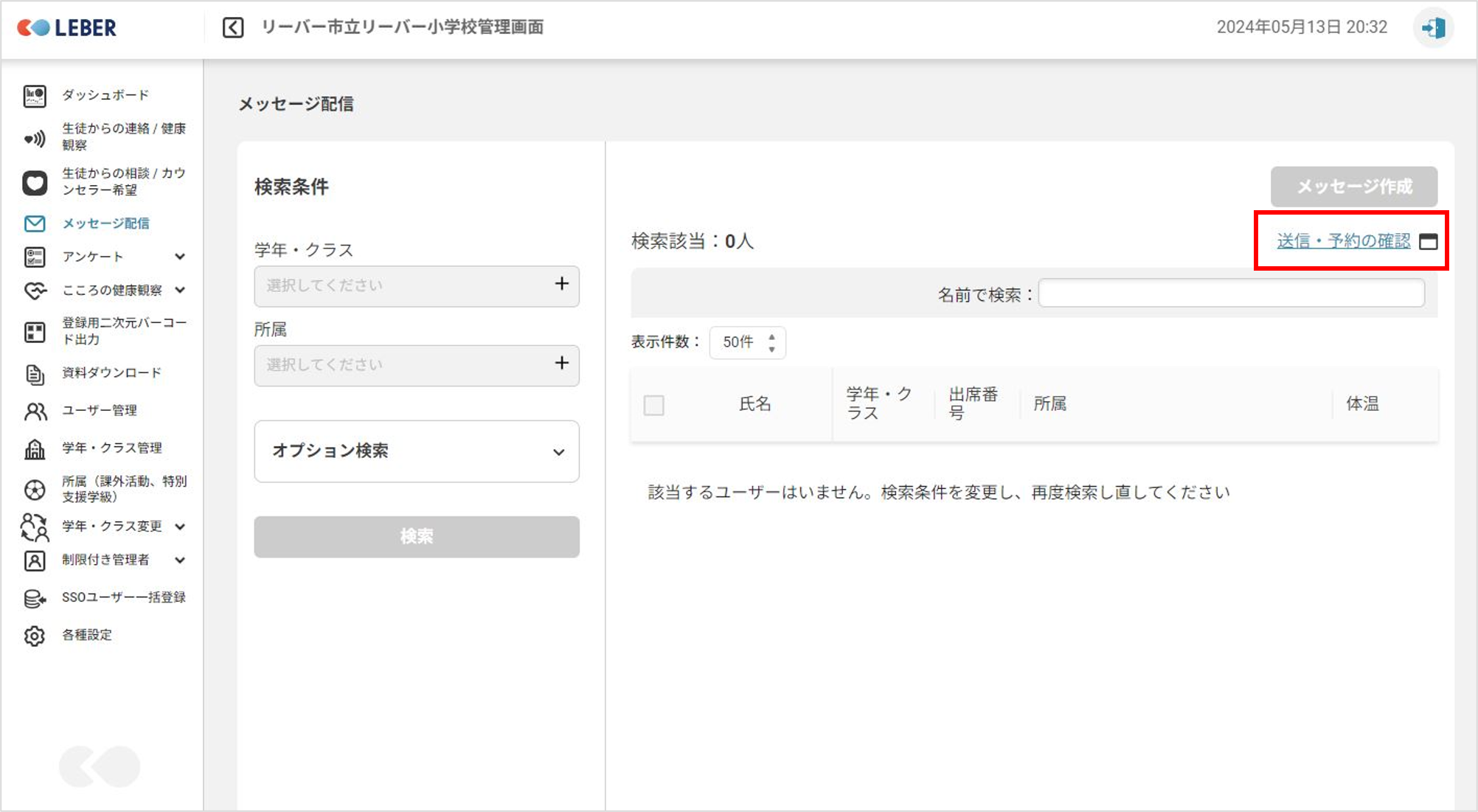
Task: Click the settings gear icon
Action: (35, 635)
